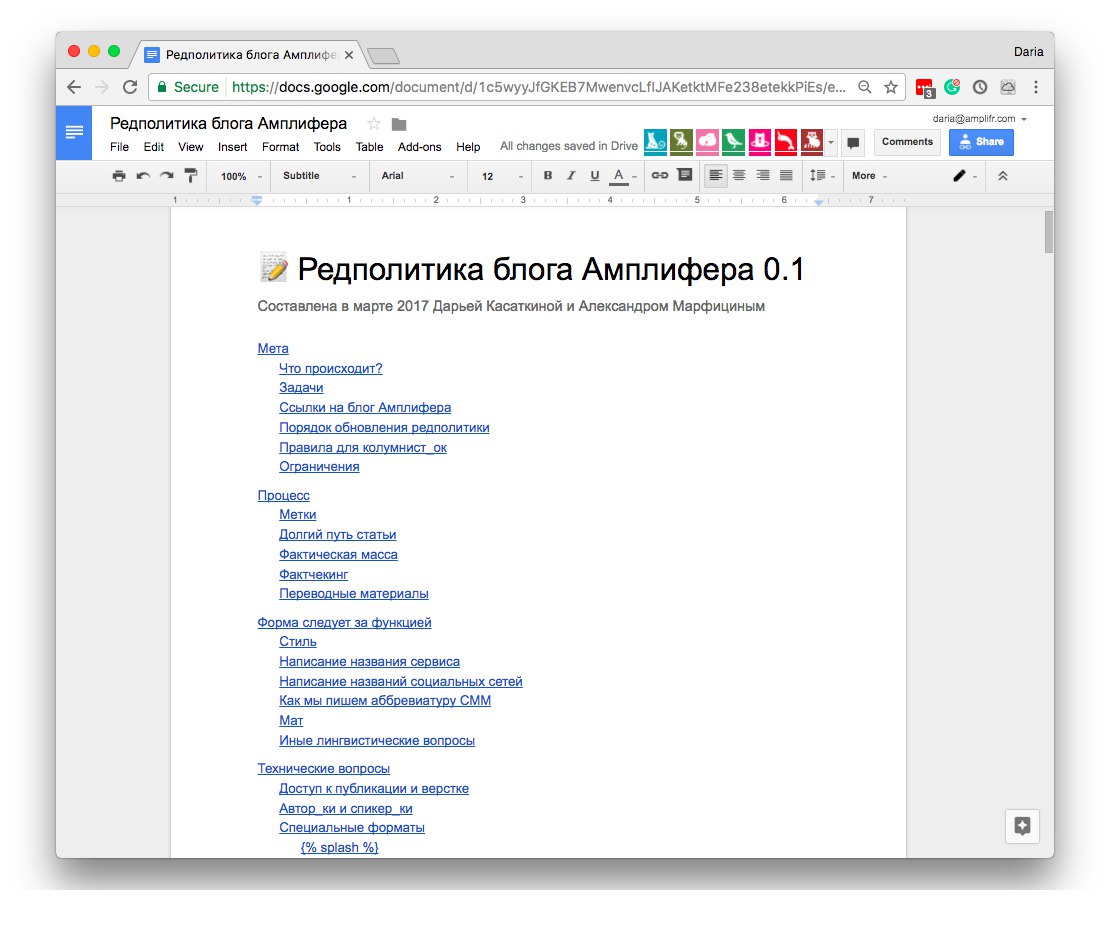
Task: Click the Стиль contents link
Action: coord(297,641)
